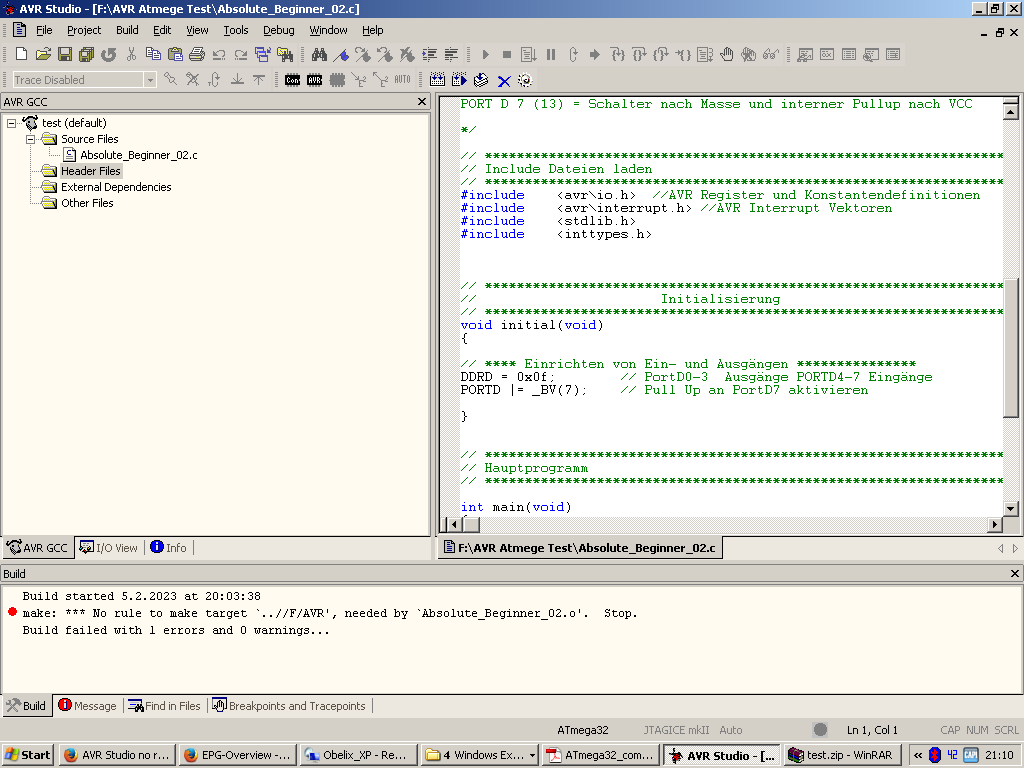Click the Quickwatch glasses icon
The height and width of the screenshot is (768, 1024).
(771, 54)
